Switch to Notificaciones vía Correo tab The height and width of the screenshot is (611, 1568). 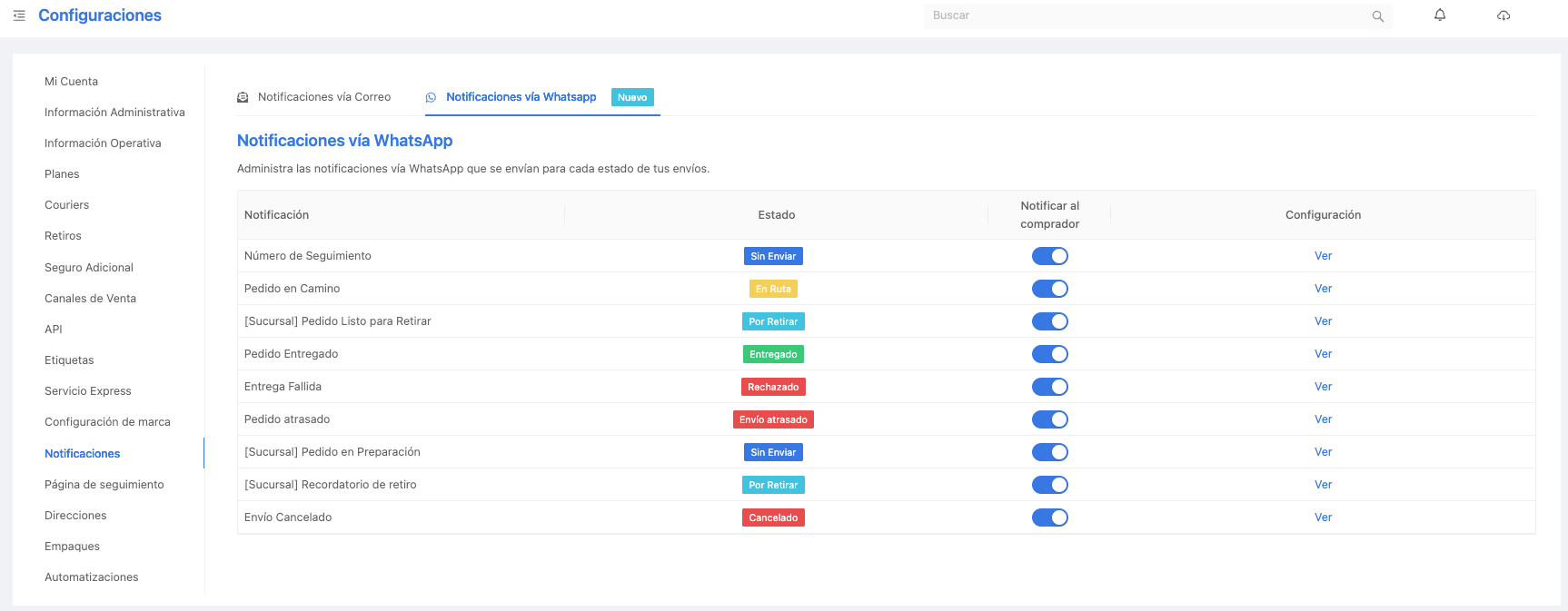point(323,97)
